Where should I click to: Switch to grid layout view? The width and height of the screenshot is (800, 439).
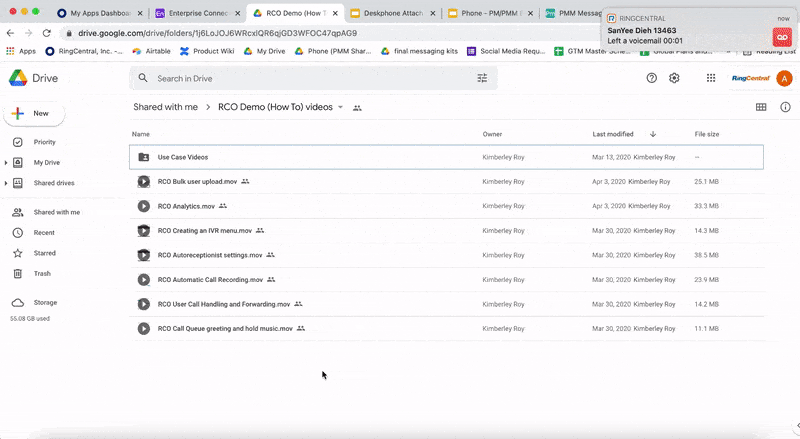click(761, 107)
